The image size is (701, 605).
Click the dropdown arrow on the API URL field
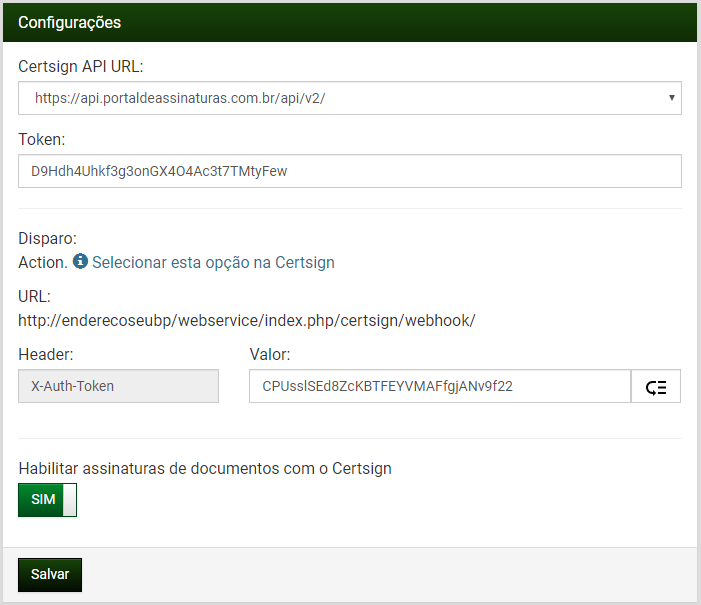[671, 98]
